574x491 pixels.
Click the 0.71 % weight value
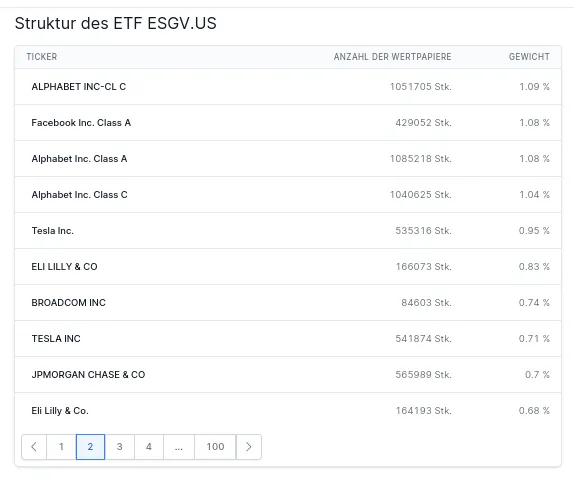point(534,339)
